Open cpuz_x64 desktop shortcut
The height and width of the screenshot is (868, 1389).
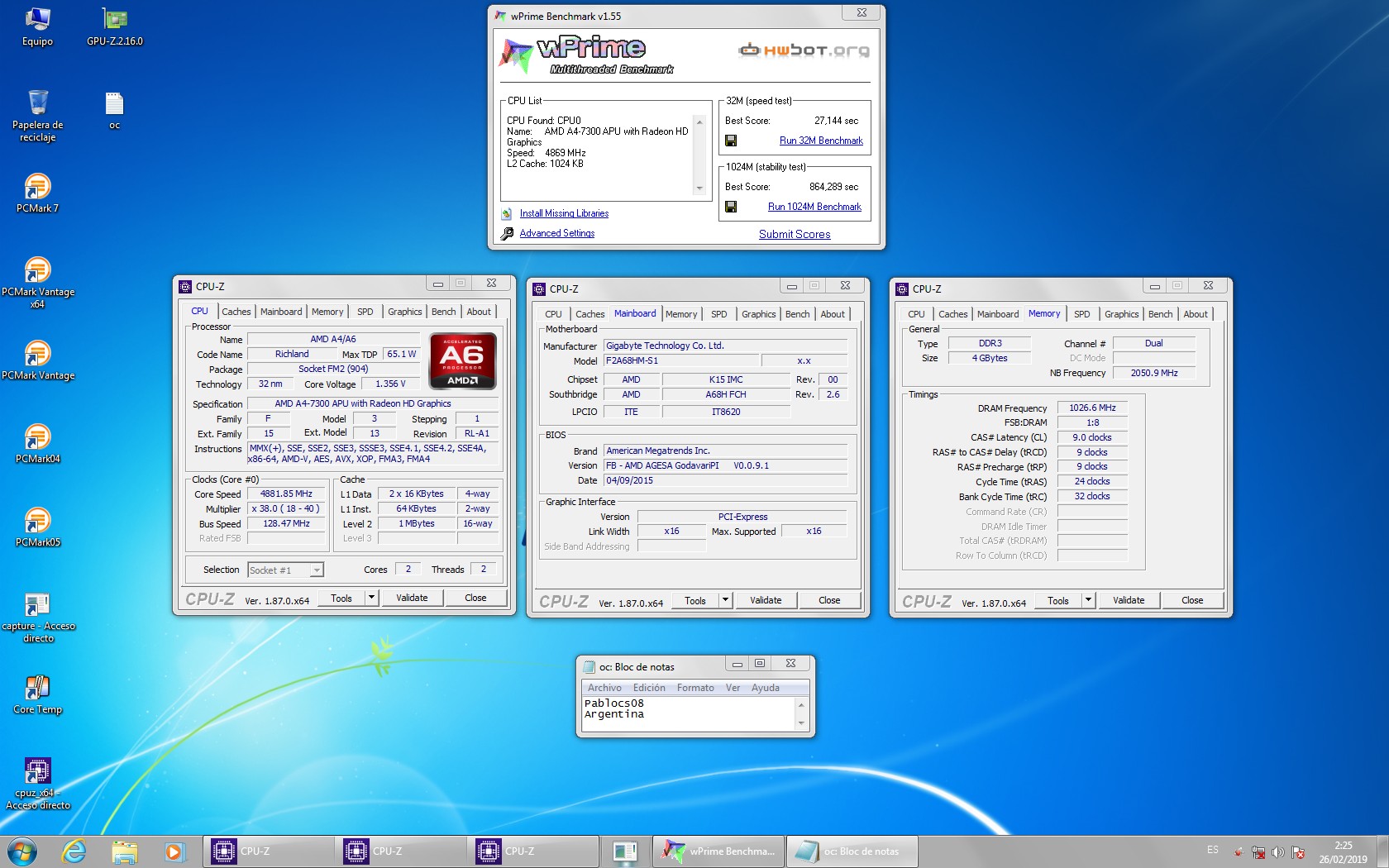(37, 784)
